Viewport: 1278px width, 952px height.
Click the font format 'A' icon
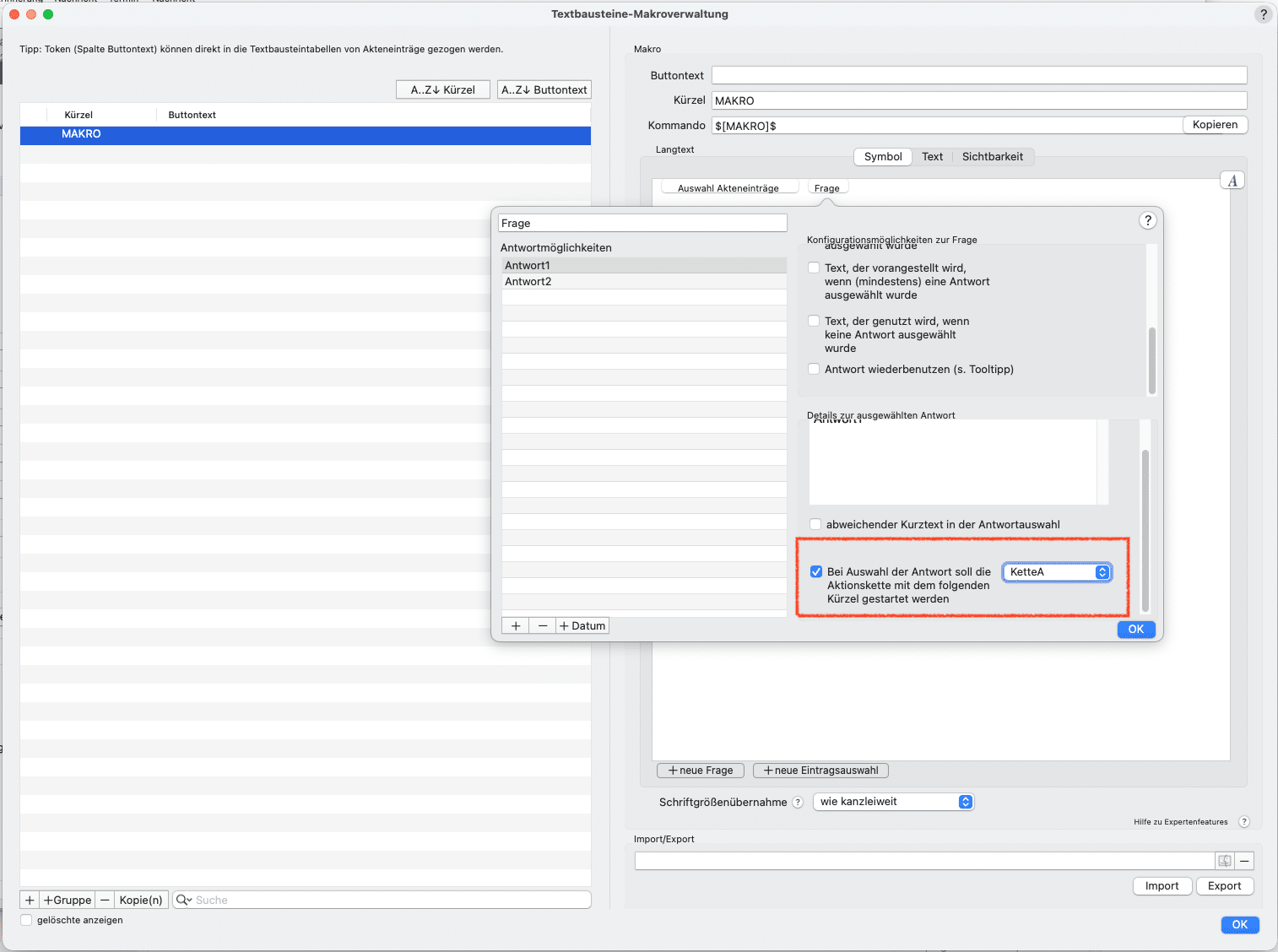pos(1232,181)
